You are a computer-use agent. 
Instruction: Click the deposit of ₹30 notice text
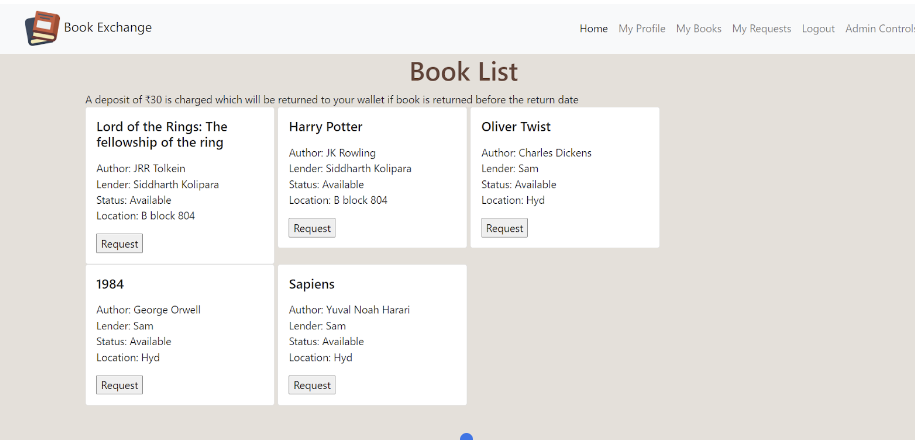(x=331, y=100)
